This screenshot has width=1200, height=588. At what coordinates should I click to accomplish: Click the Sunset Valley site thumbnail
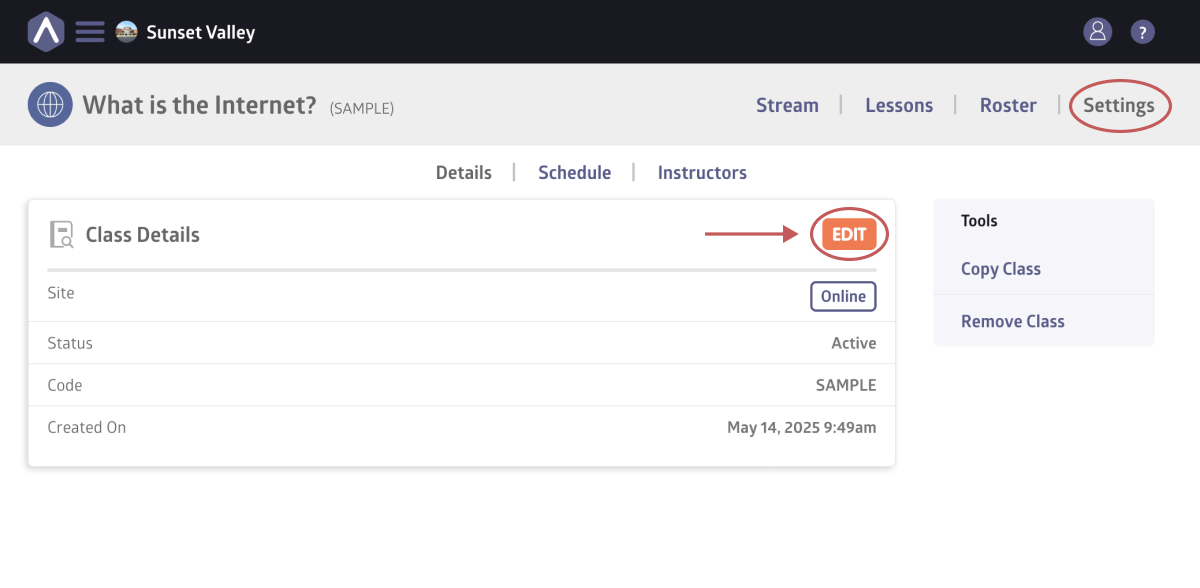click(x=126, y=32)
